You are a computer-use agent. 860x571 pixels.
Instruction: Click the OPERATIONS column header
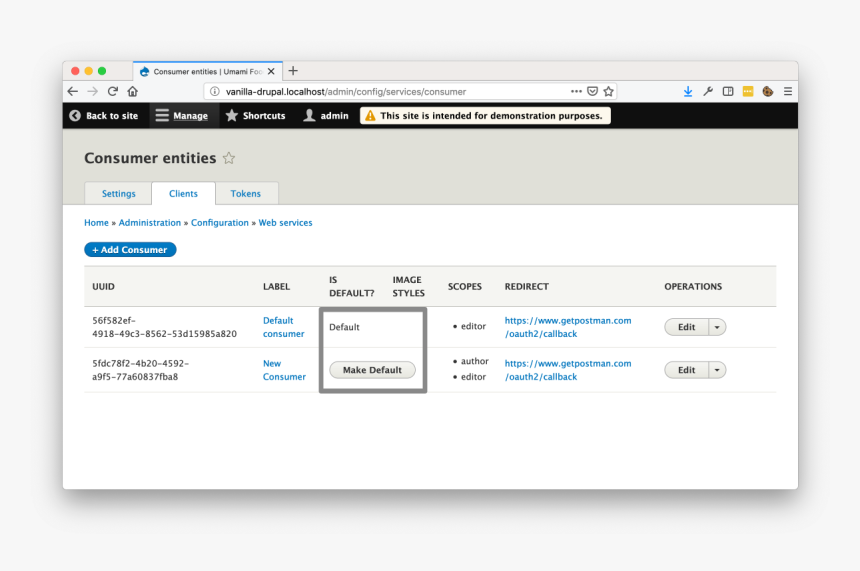coord(693,286)
